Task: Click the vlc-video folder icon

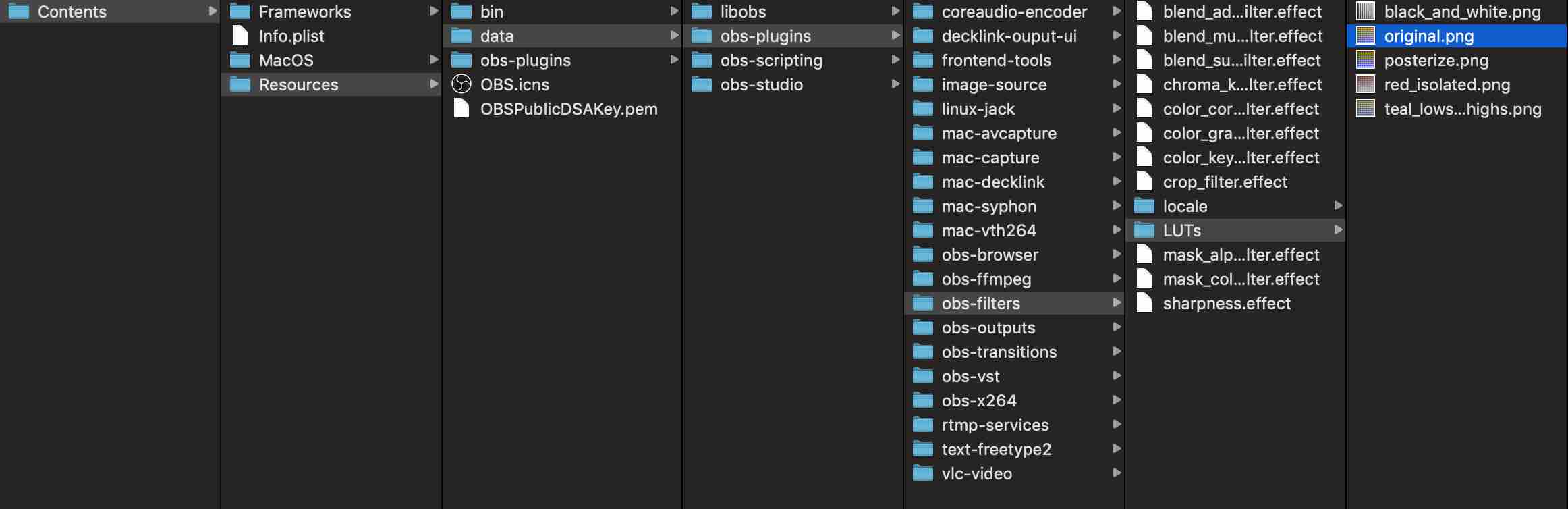Action: pyautogui.click(x=923, y=473)
